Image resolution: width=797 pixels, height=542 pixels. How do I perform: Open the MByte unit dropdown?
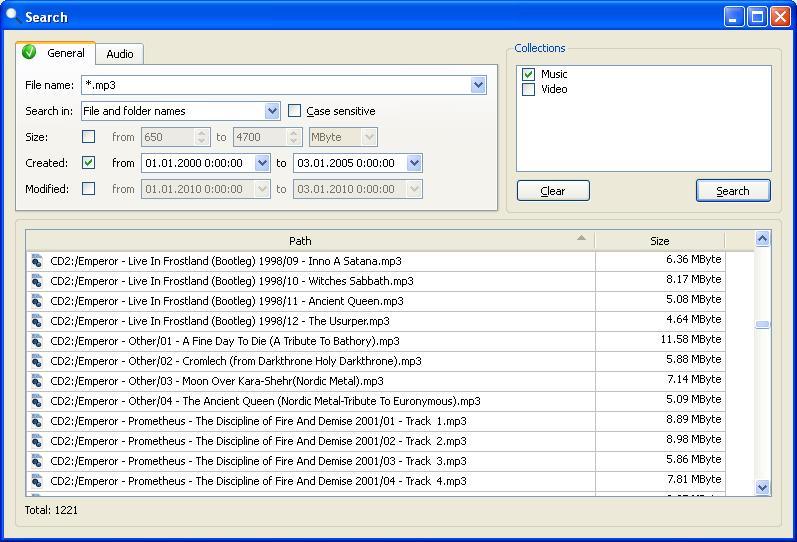(370, 137)
